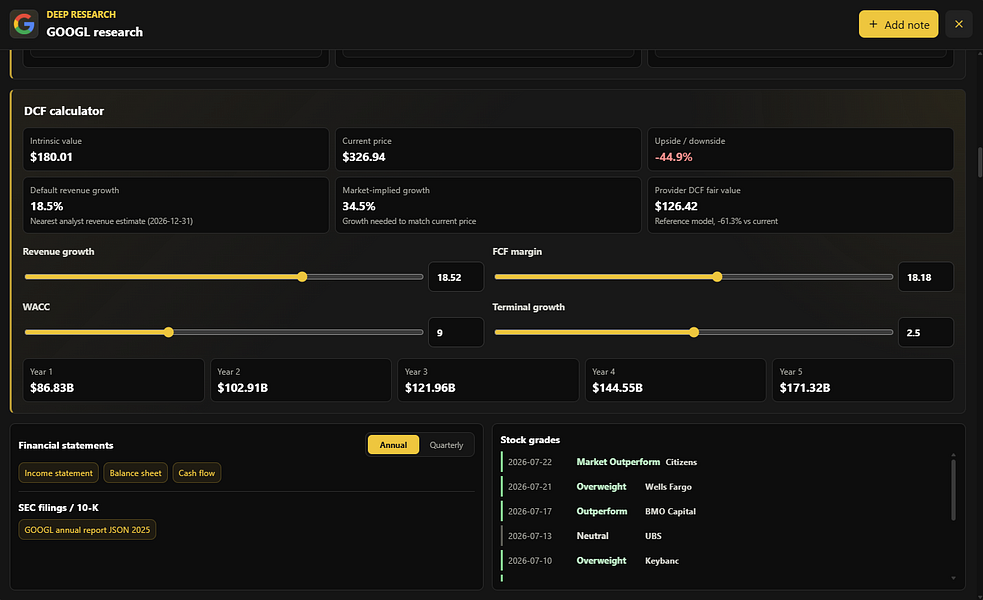Switch financial statements to Quarterly

coord(446,445)
